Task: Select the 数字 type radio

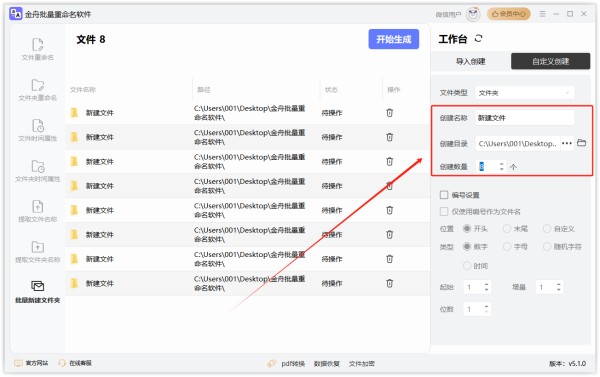Action: pos(467,246)
